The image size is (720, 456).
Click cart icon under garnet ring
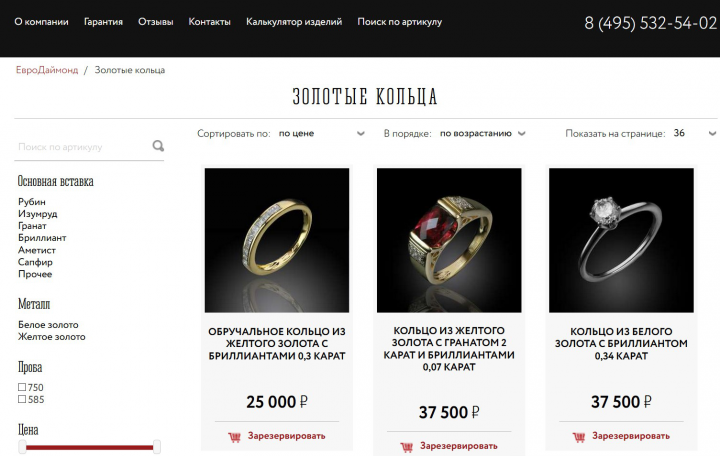(x=406, y=447)
